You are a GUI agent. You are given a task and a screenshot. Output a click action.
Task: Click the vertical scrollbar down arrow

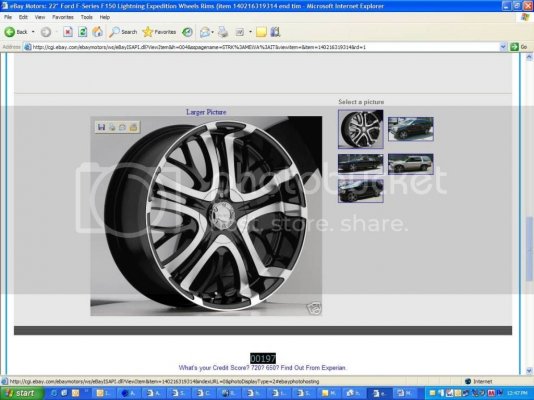[529, 371]
